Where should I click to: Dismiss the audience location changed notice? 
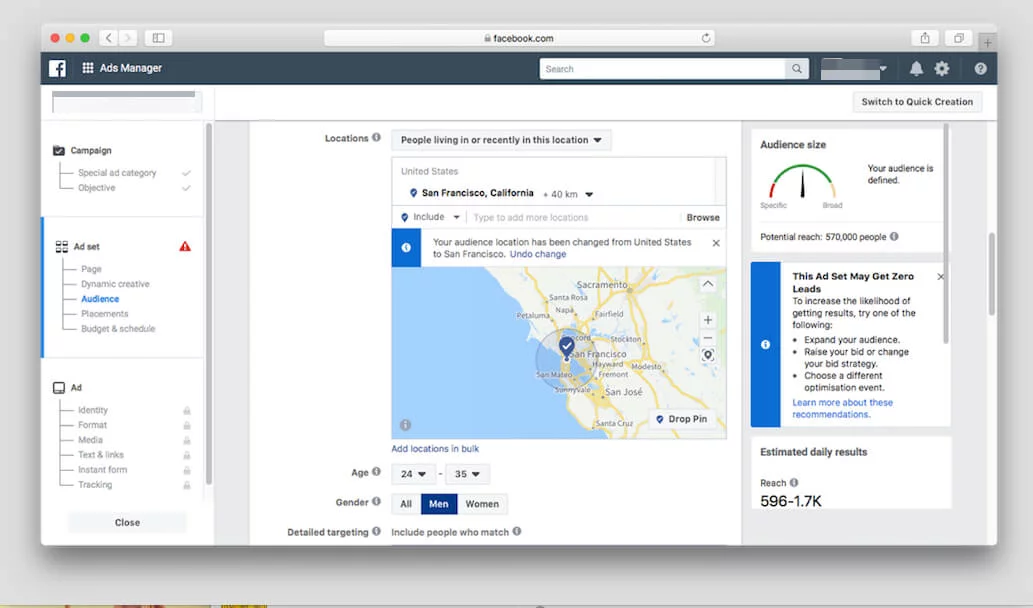[716, 243]
